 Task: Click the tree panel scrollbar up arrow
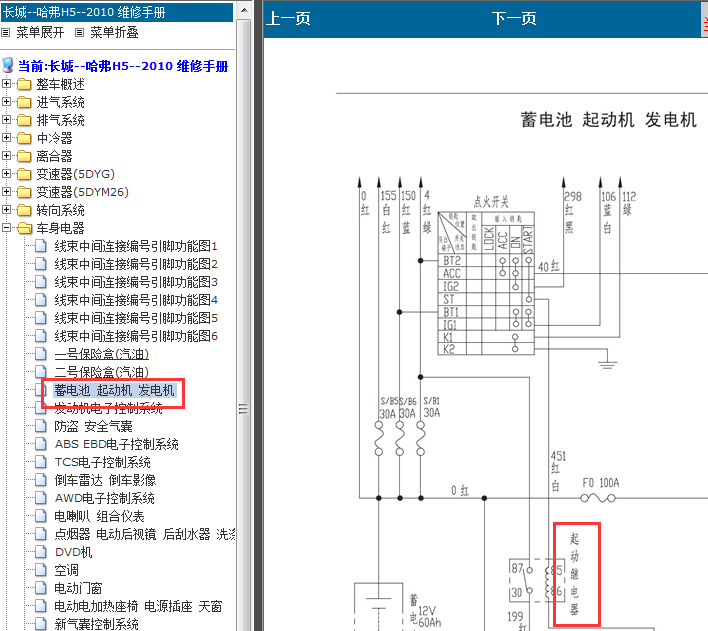coord(244,10)
